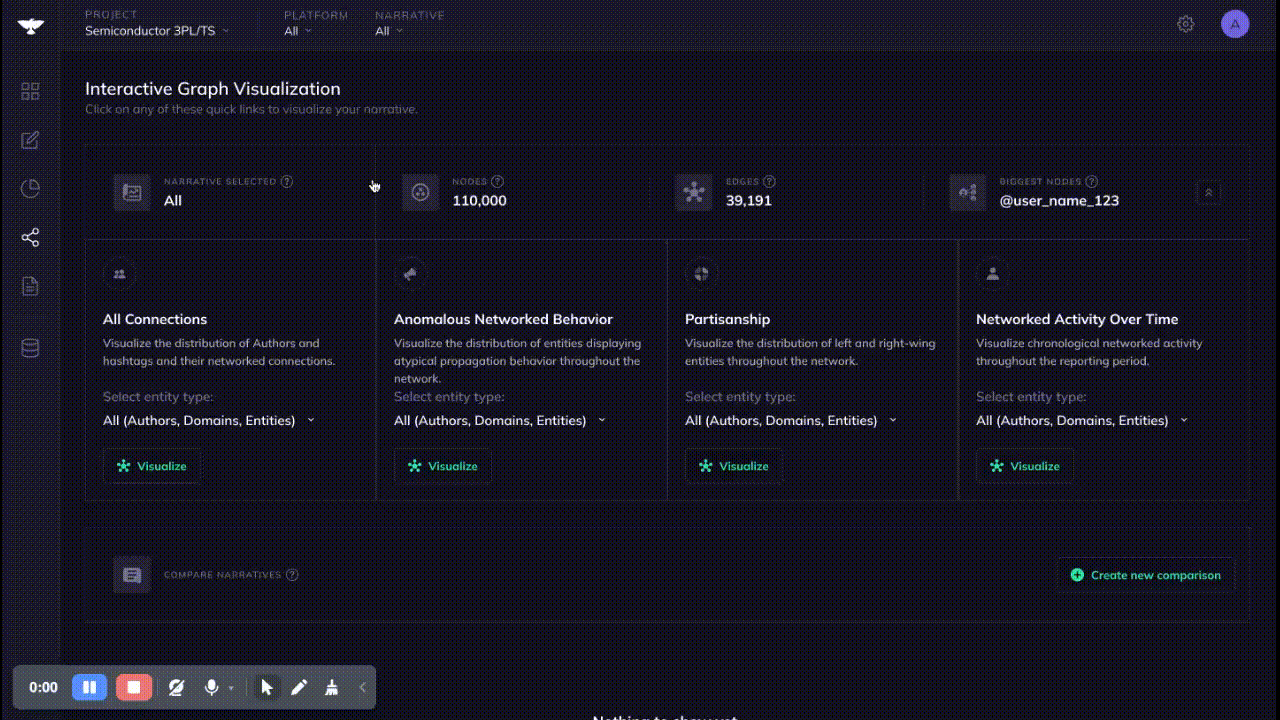Click Create new comparison button
1280x720 pixels.
(1145, 575)
